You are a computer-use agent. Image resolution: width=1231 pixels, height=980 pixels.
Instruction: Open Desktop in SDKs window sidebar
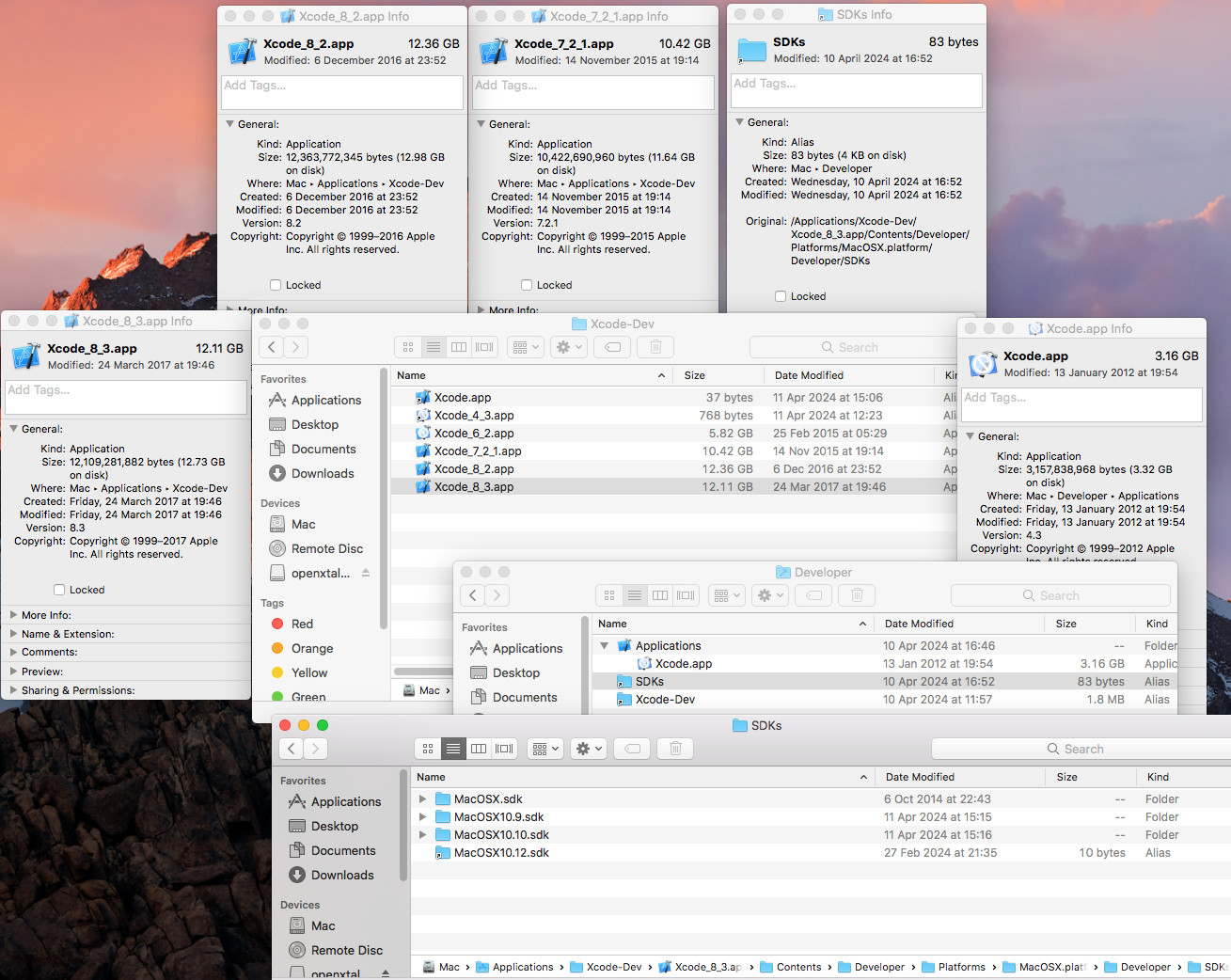coord(324,826)
